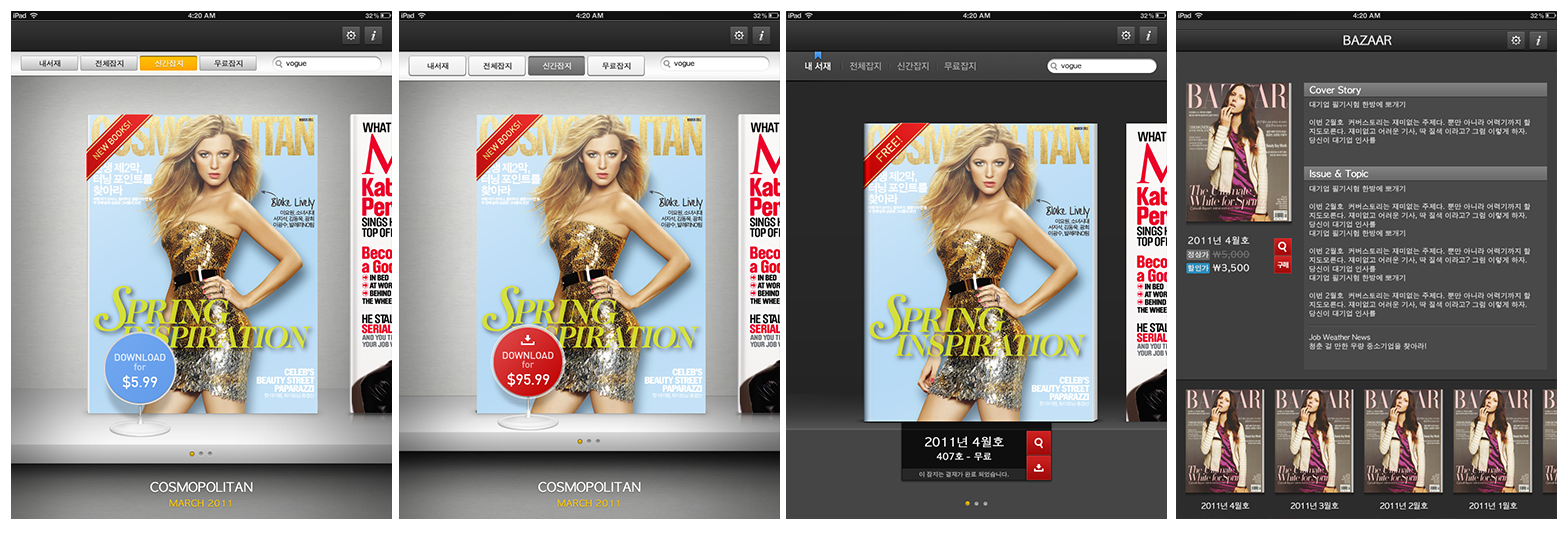Image resolution: width=1568 pixels, height=533 pixels.
Task: Open settings gear on the red $95.99 download screen
Action: (739, 35)
